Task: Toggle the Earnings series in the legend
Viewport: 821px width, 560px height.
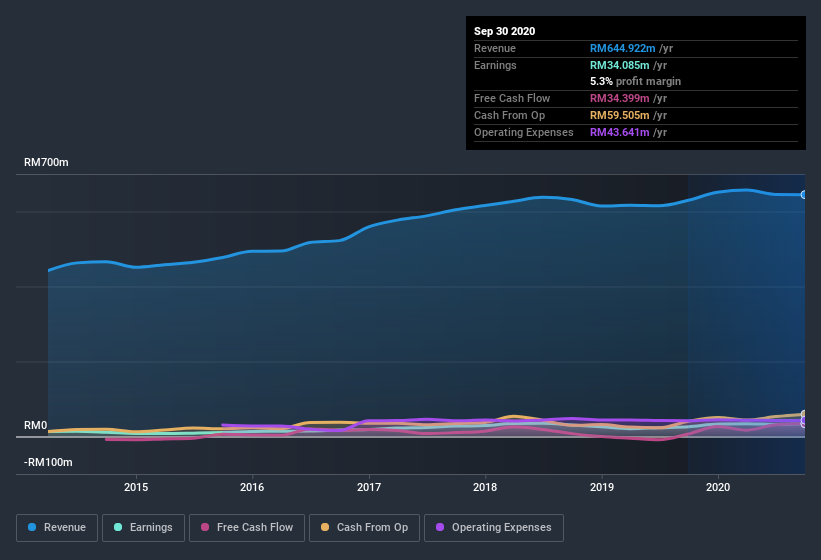Action: coord(144,527)
